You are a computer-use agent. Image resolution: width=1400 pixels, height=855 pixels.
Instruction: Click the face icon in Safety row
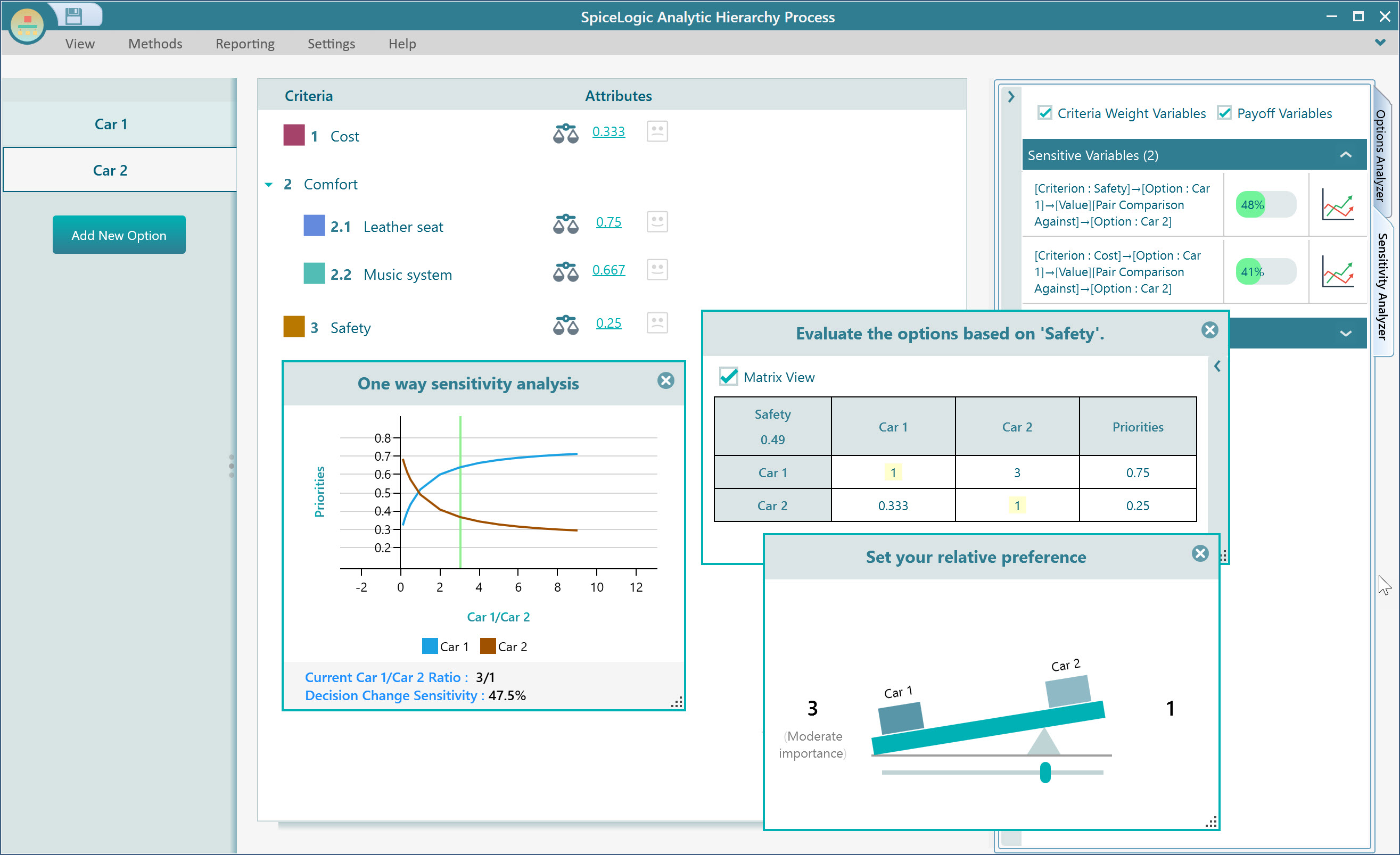tap(657, 322)
